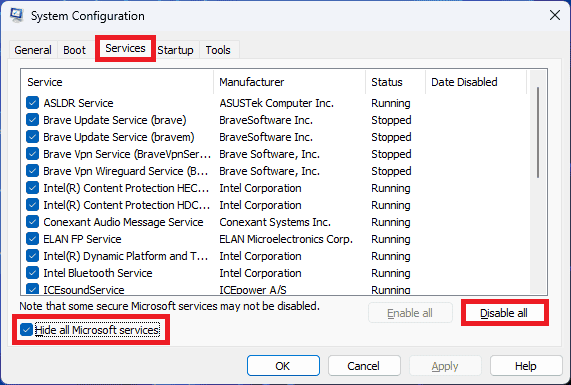Select the Services tab
This screenshot has width=571, height=385.
(x=125, y=48)
